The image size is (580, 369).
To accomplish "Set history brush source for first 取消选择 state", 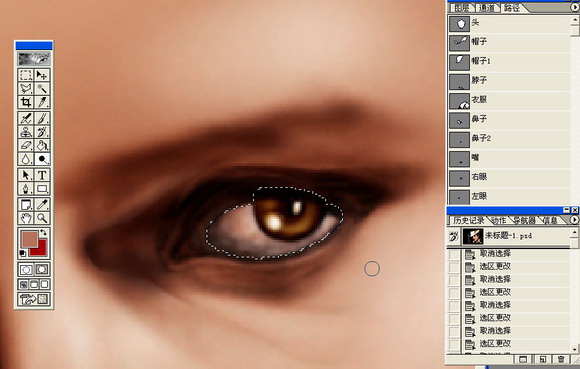I will (453, 254).
